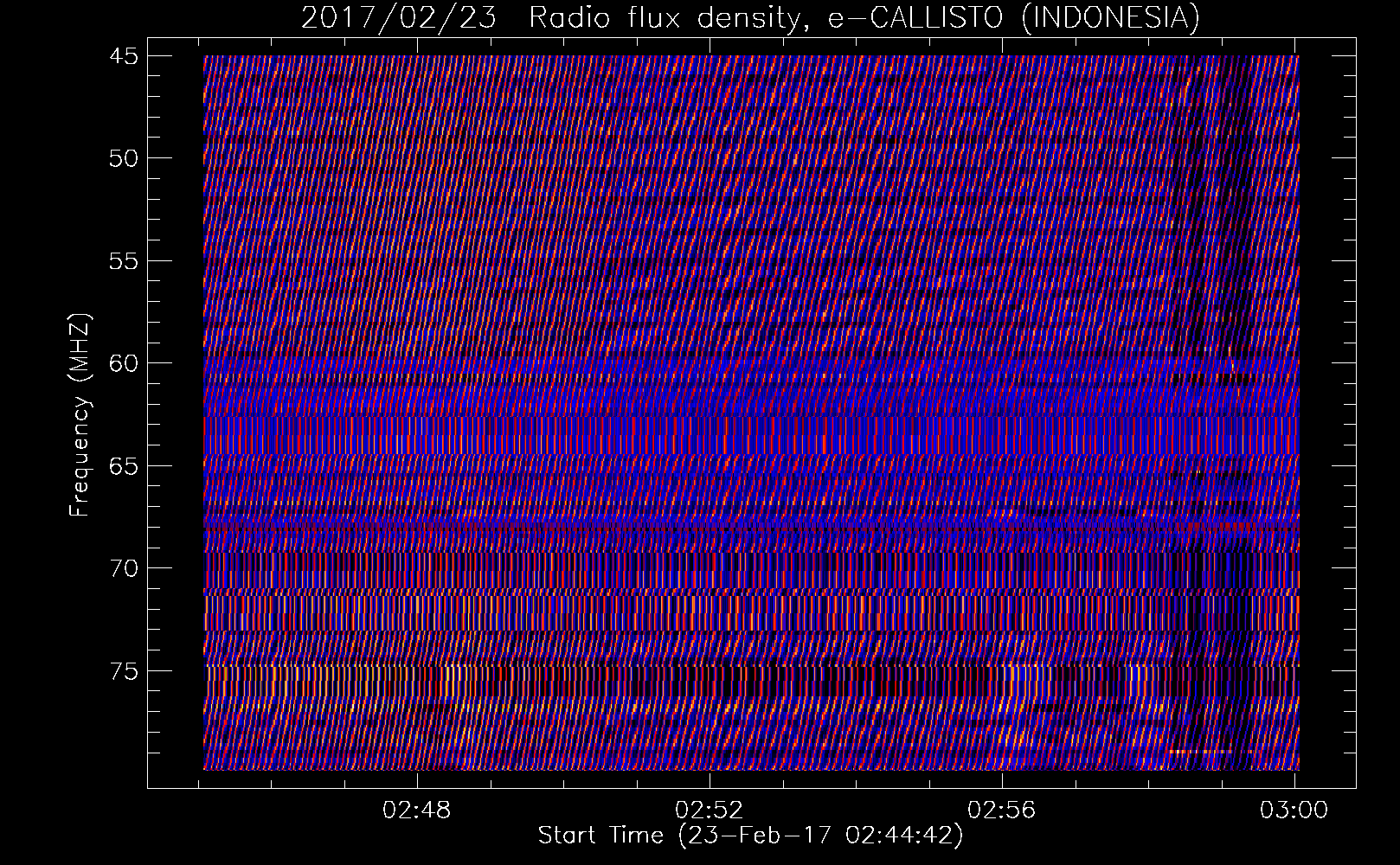The width and height of the screenshot is (1400, 865).
Task: Select the Frequency (MHZ) axis label
Action: point(80,416)
